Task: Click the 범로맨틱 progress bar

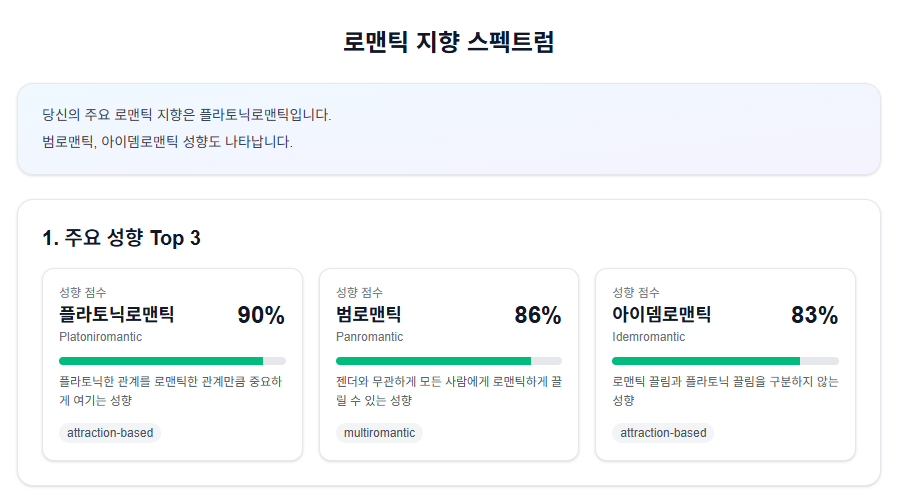Action: (448, 361)
